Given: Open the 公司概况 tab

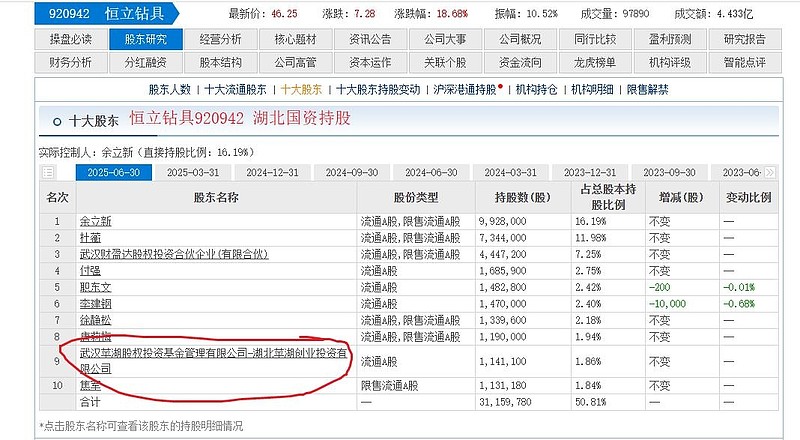Looking at the screenshot, I should [520, 39].
